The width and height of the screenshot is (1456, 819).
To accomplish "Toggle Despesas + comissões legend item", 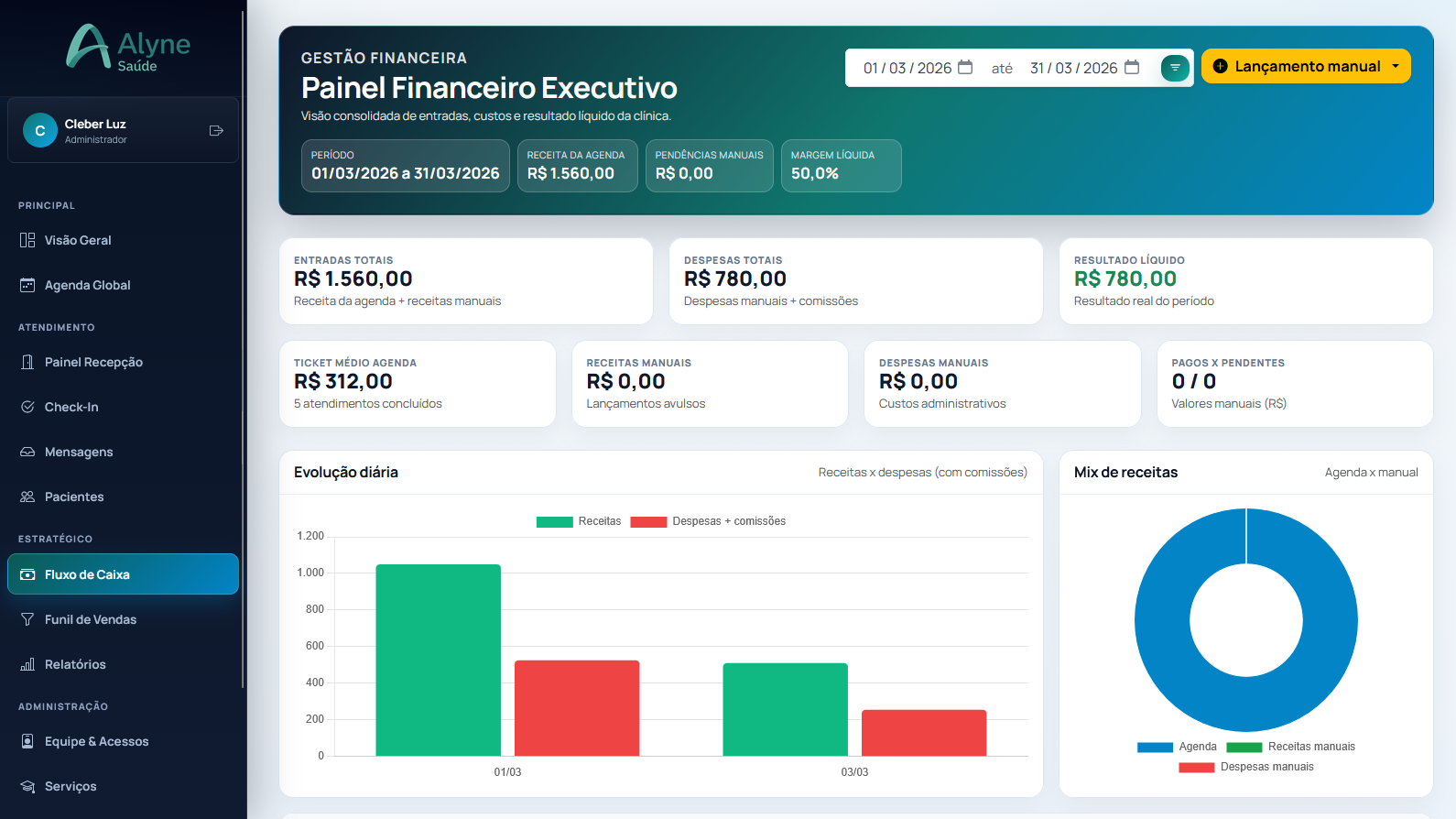I will 708,521.
